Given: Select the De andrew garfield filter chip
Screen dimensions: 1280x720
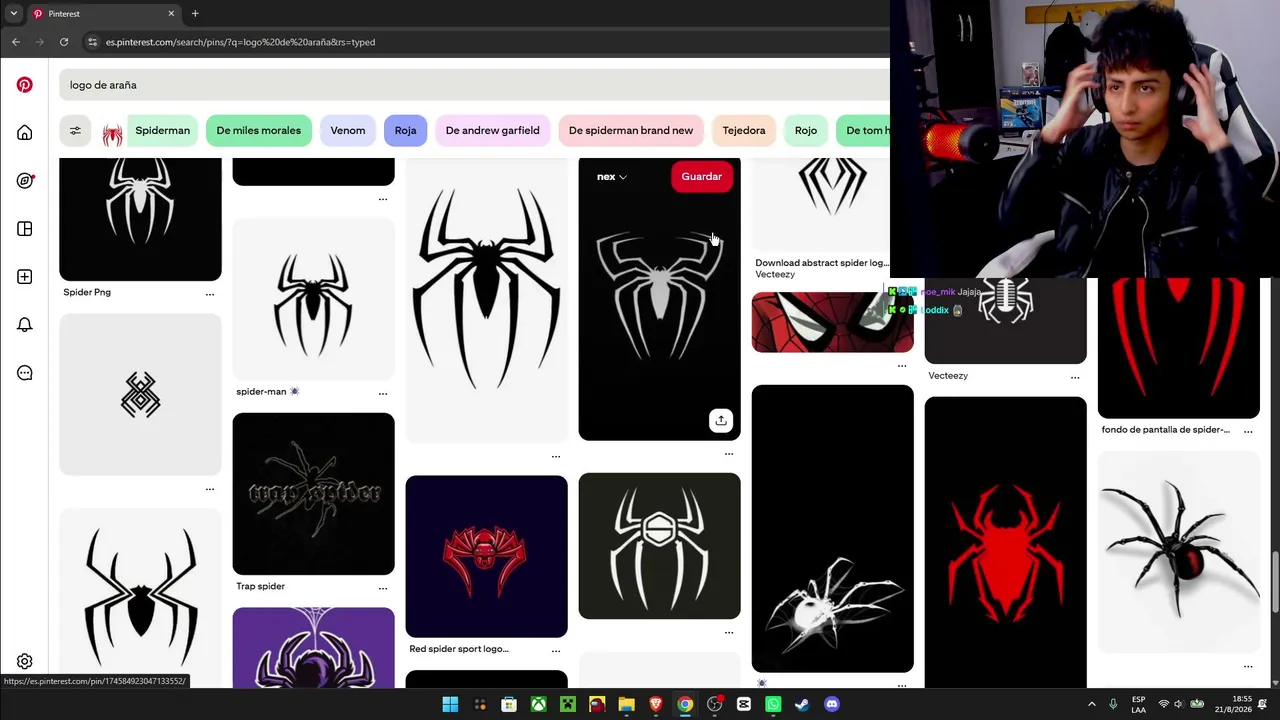Looking at the screenshot, I should coord(492,130).
